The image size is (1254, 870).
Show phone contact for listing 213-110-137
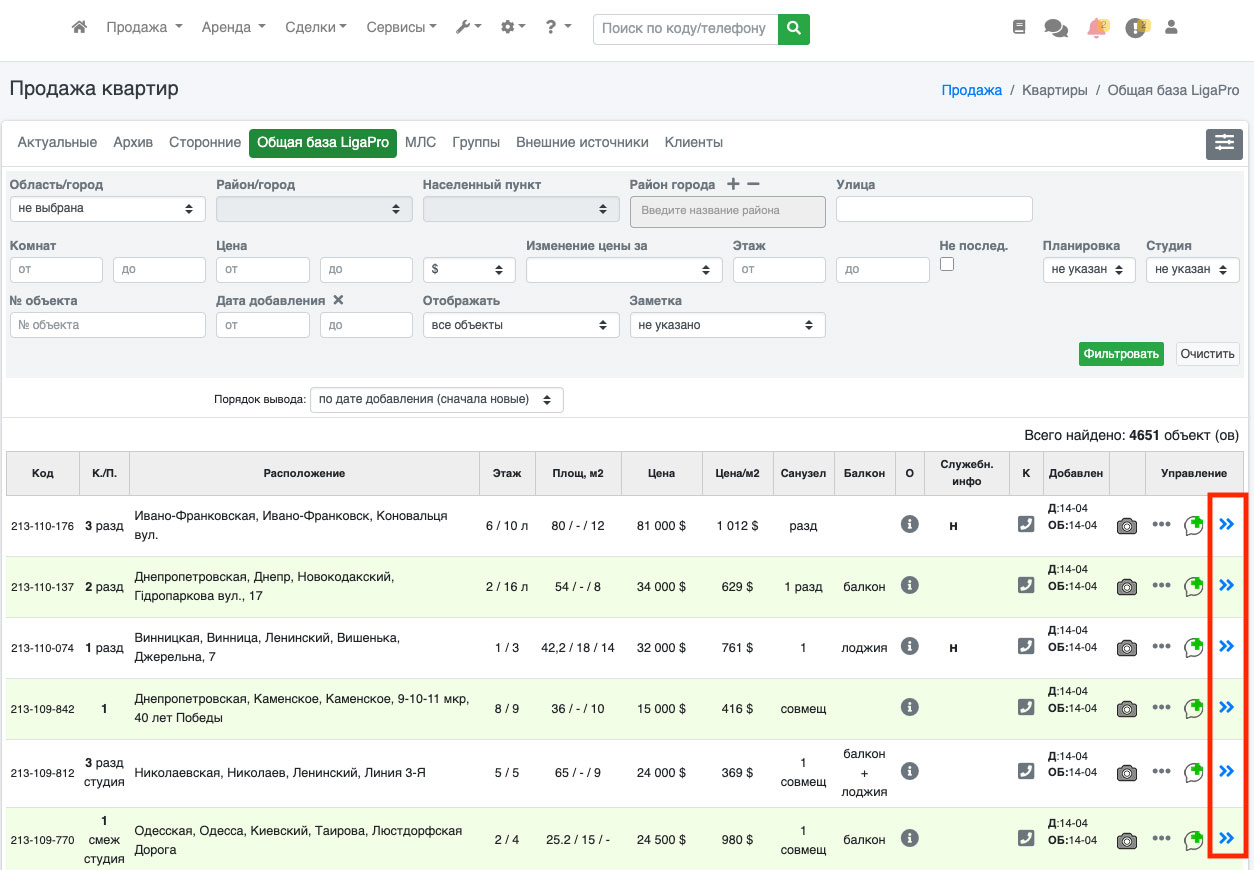1025,586
